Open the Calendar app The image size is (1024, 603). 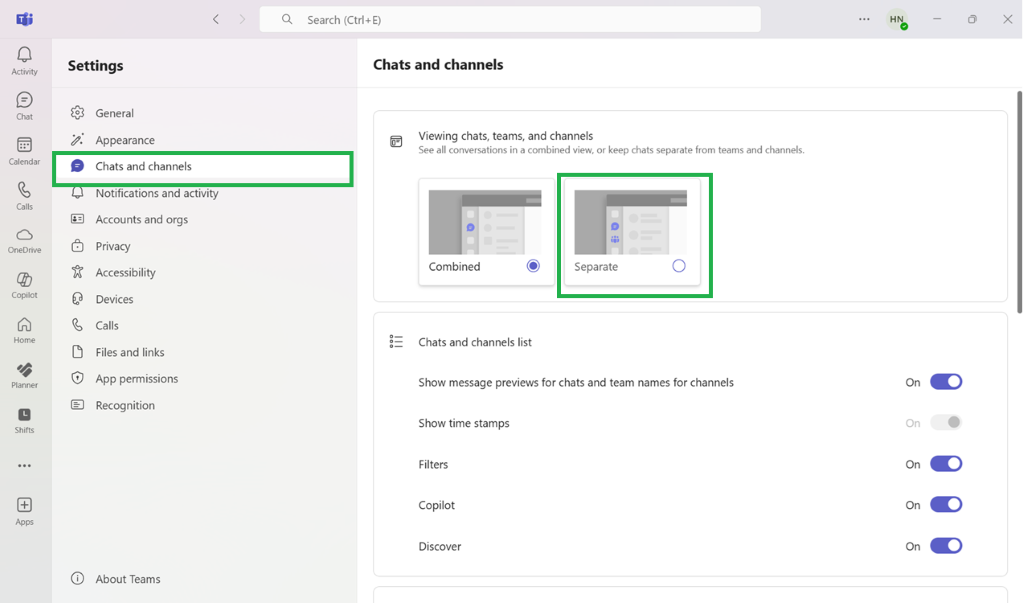[x=24, y=151]
